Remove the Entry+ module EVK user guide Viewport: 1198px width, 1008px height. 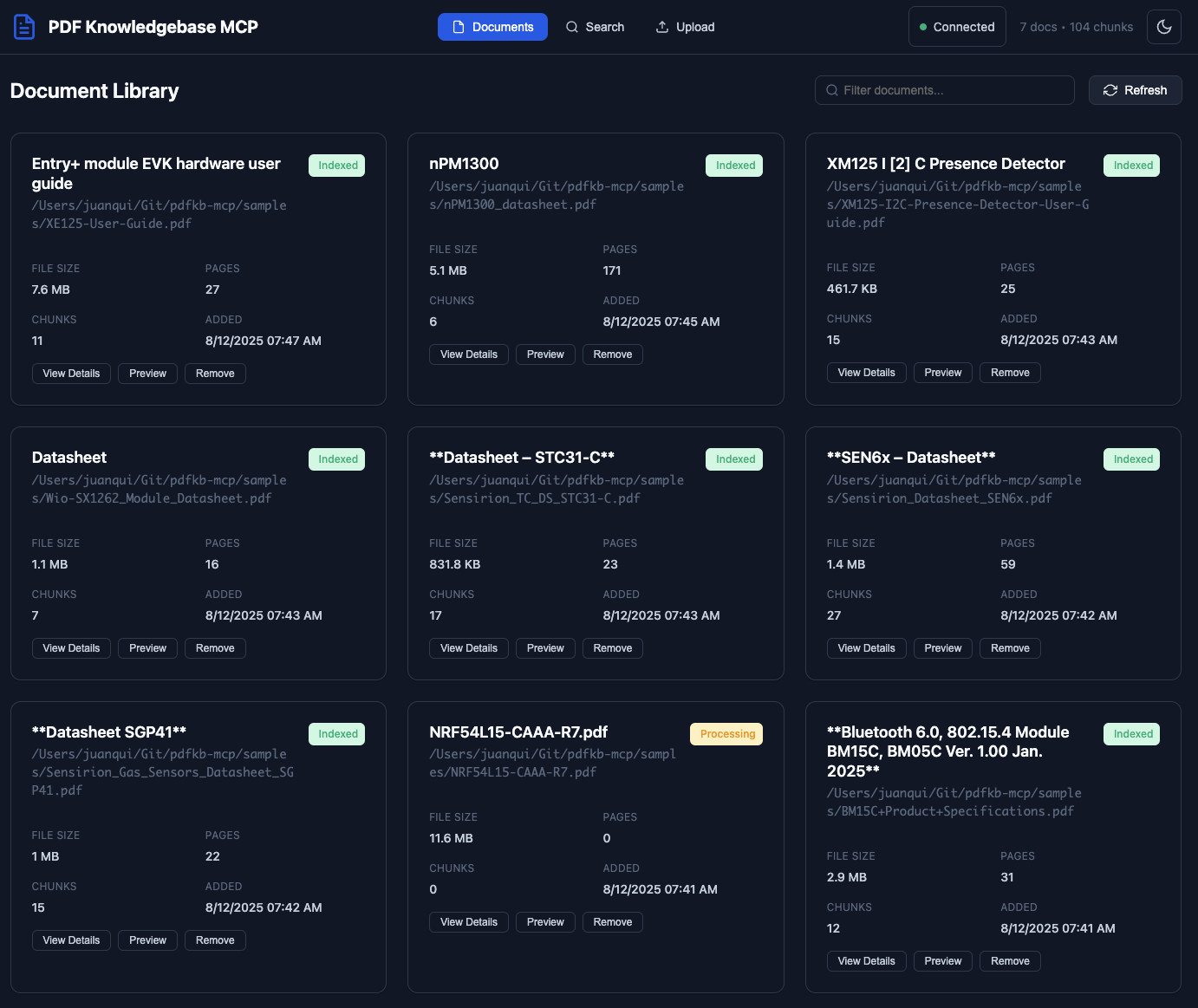(215, 374)
